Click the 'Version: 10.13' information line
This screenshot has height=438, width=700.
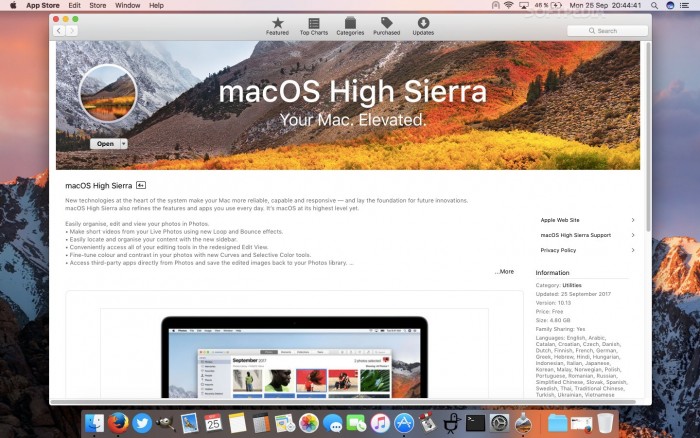pos(553,303)
